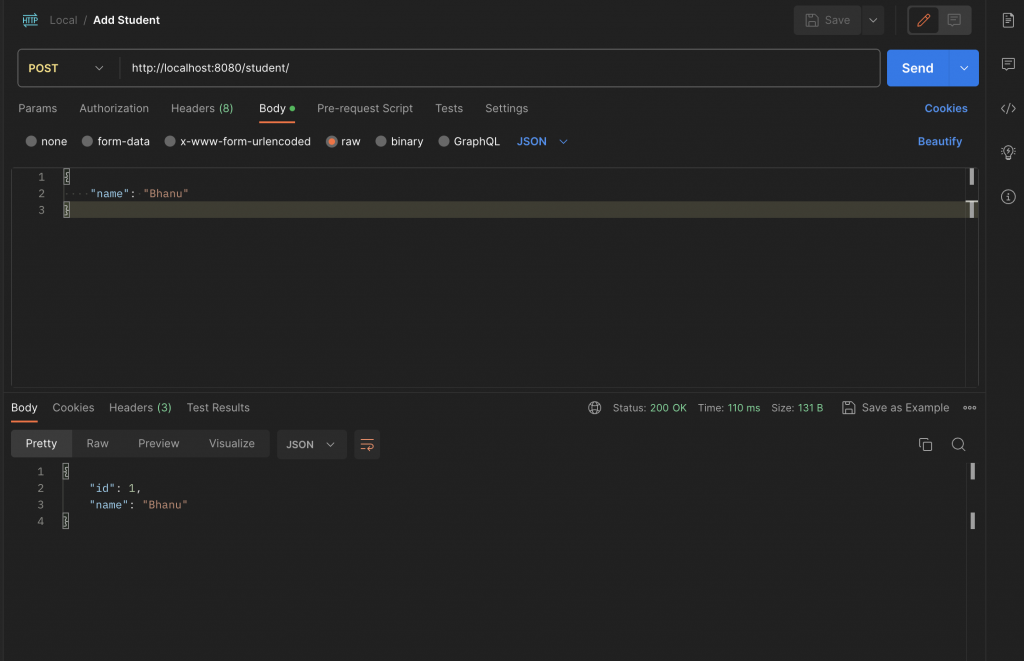Screen dimensions: 1024x661
Task: Click the Local breadcrumb link
Action: point(63,20)
